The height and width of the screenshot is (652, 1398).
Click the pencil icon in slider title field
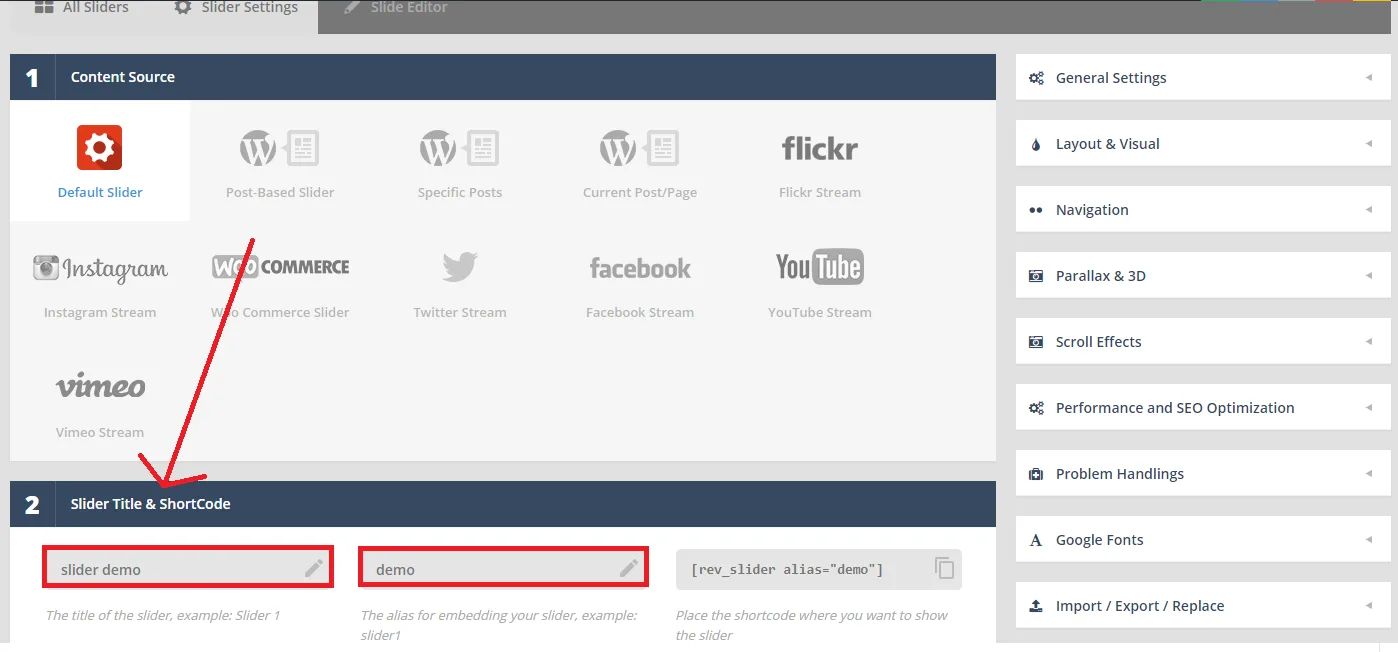[314, 568]
